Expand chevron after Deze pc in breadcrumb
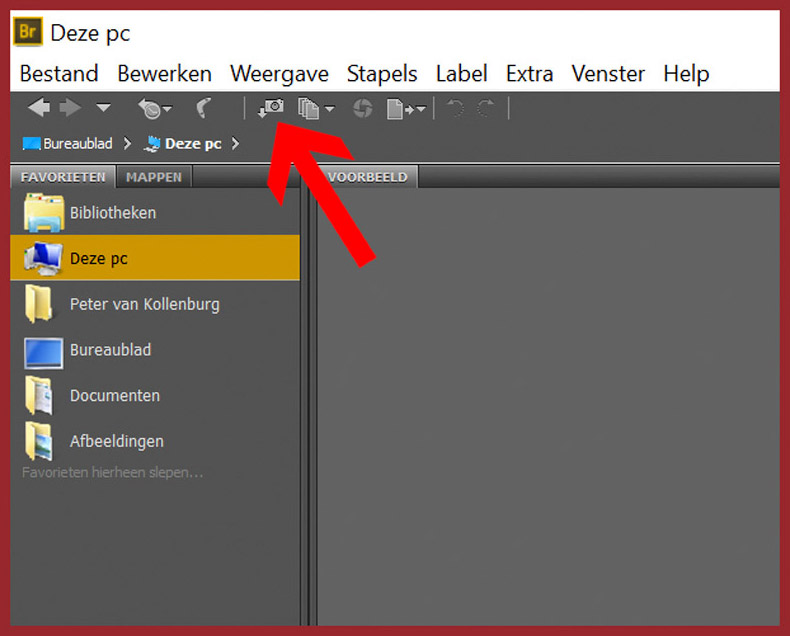This screenshot has height=636, width=790. tap(235, 144)
